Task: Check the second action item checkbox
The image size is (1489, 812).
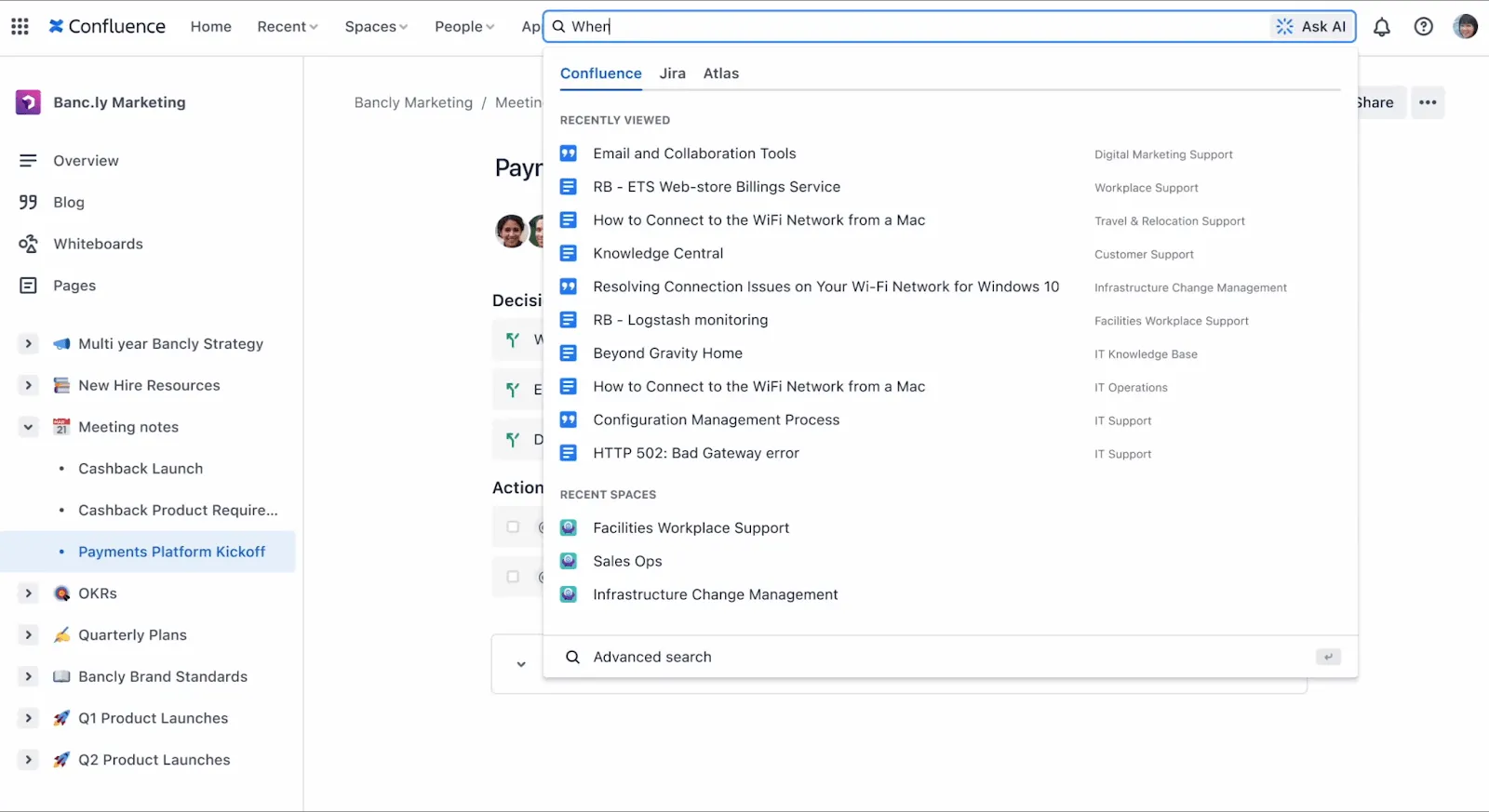Action: tap(513, 577)
